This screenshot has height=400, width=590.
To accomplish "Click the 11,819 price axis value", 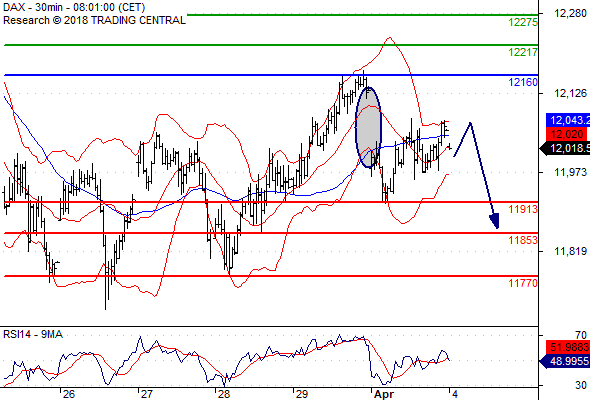I will click(x=570, y=251).
